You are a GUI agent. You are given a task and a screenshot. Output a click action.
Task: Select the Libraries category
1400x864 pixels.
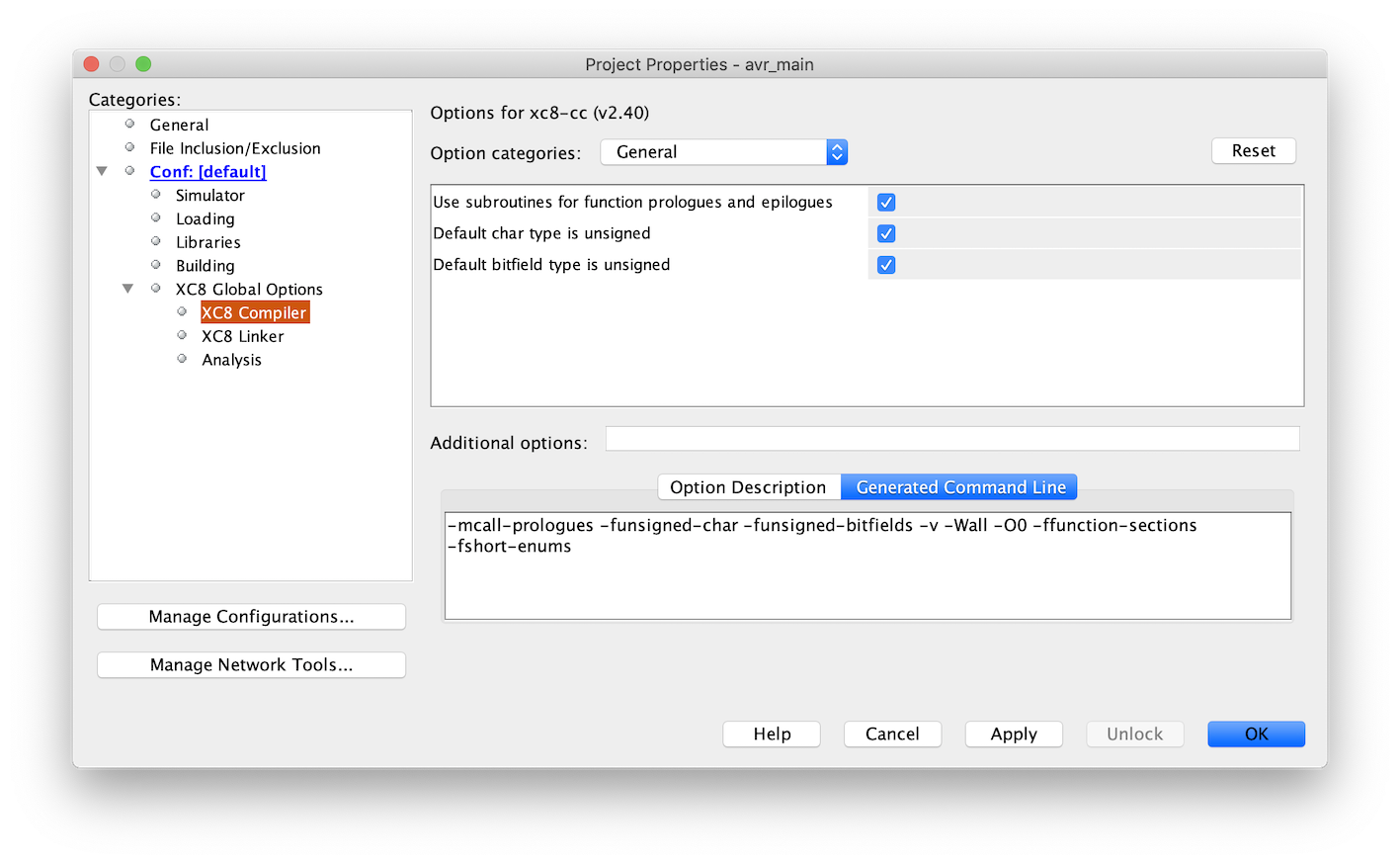pos(207,242)
